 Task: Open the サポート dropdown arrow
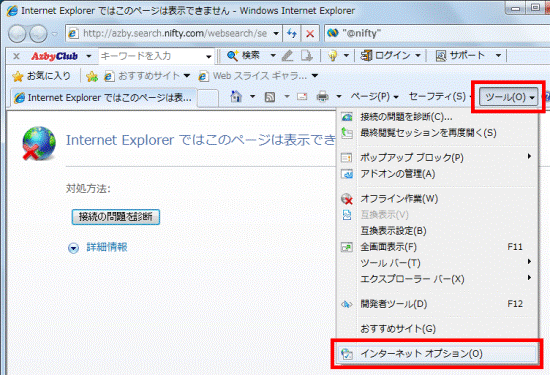coord(498,56)
